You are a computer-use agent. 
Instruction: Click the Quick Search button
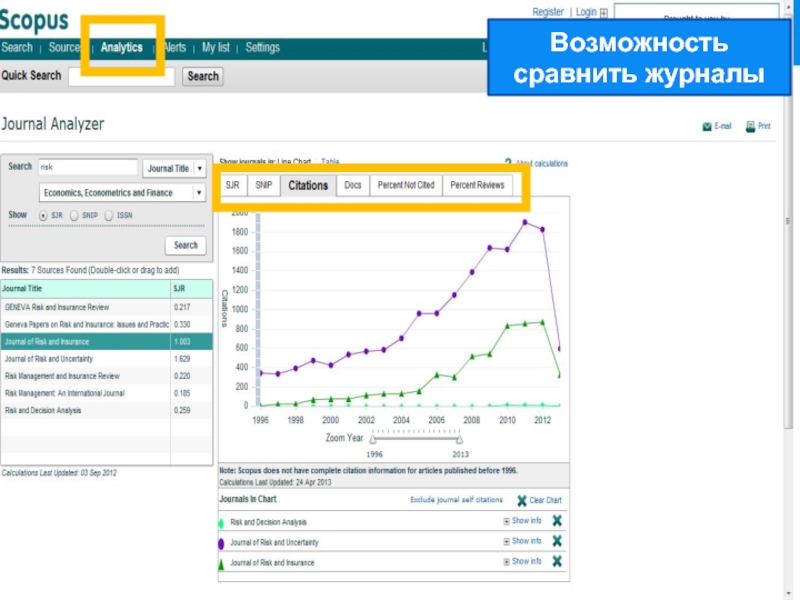coord(203,76)
